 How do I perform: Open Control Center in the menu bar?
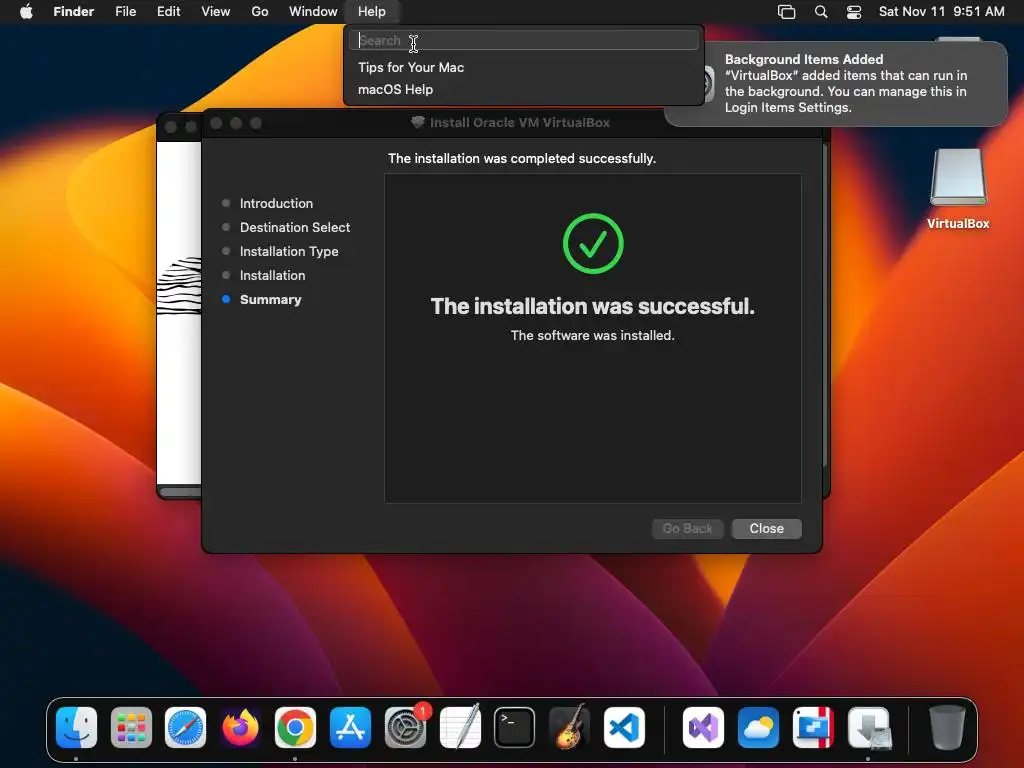(x=854, y=12)
